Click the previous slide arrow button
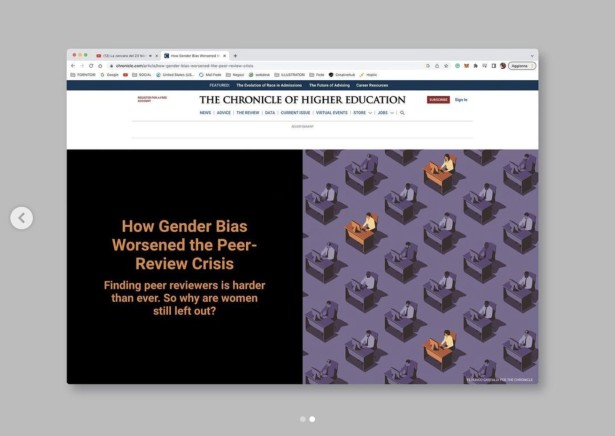The height and width of the screenshot is (436, 615). tap(22, 217)
